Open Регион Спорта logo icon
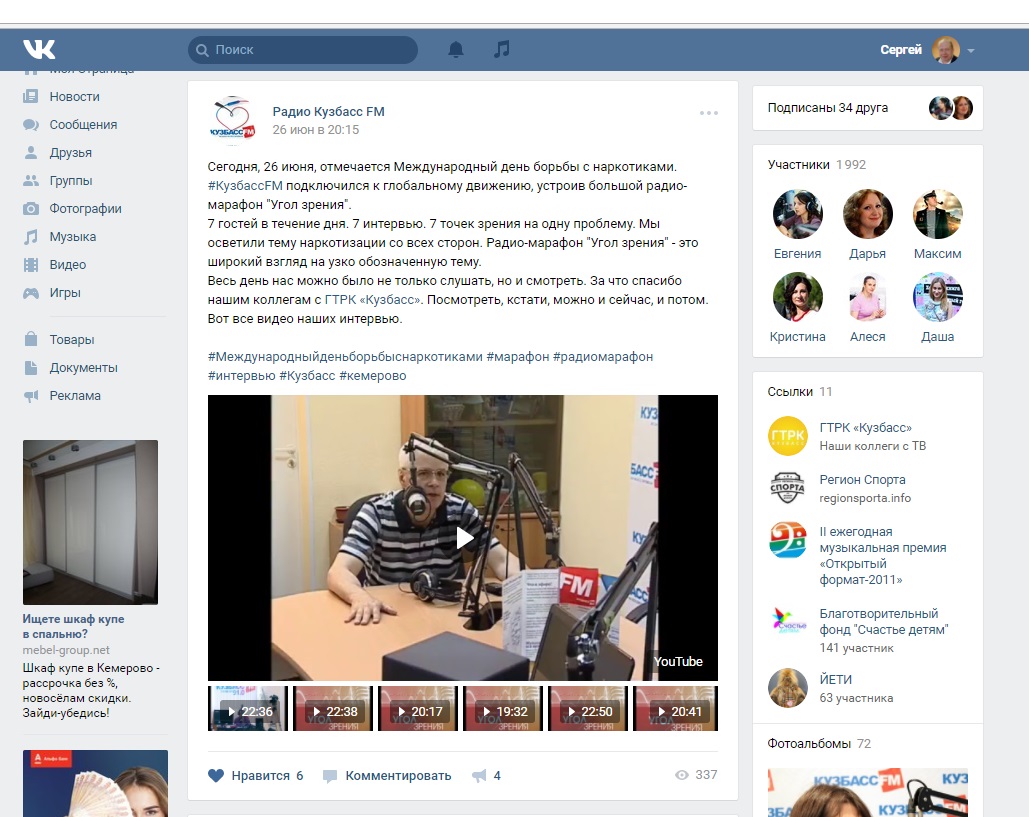The image size is (1029, 817). pos(788,488)
